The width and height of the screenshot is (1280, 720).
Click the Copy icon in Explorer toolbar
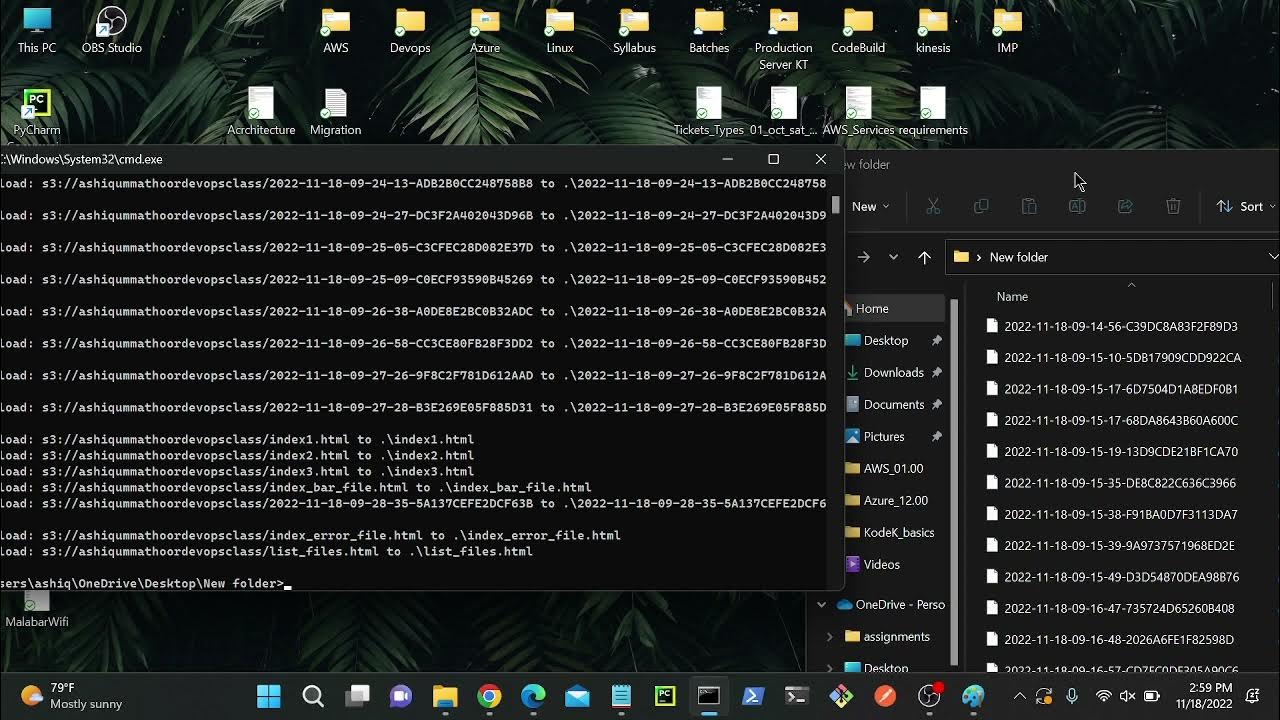(x=981, y=206)
